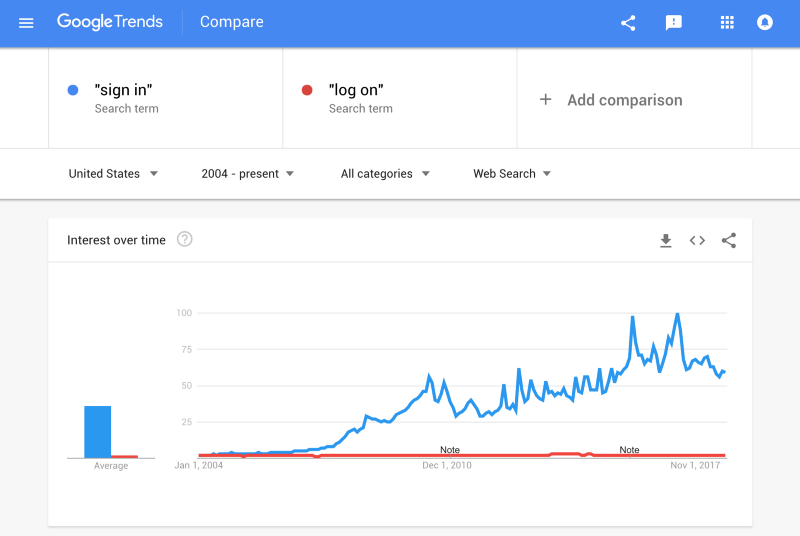Open the 2004 - present date dropdown
The width and height of the screenshot is (800, 536).
coord(247,174)
